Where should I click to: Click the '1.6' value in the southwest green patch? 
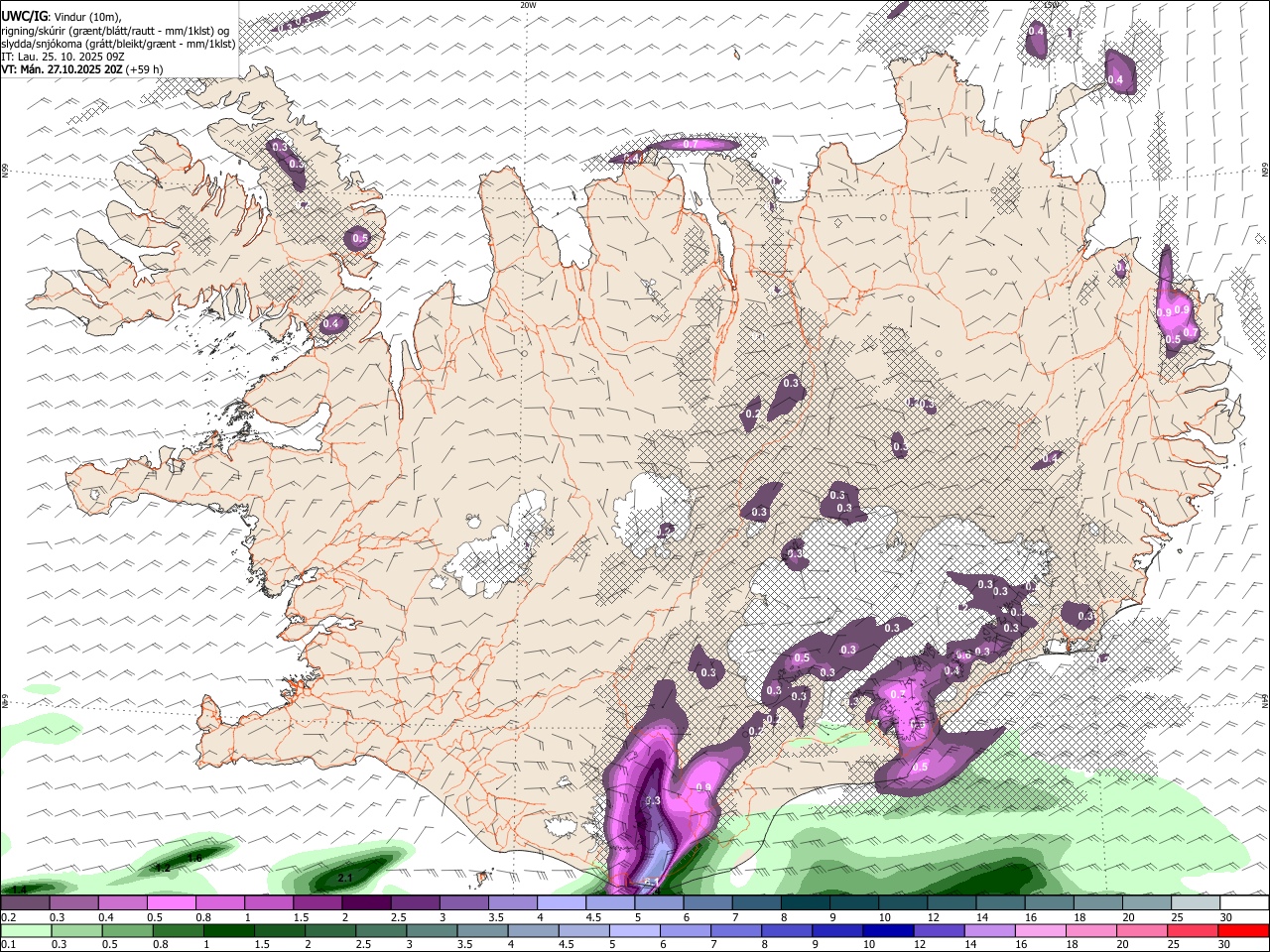[x=194, y=857]
